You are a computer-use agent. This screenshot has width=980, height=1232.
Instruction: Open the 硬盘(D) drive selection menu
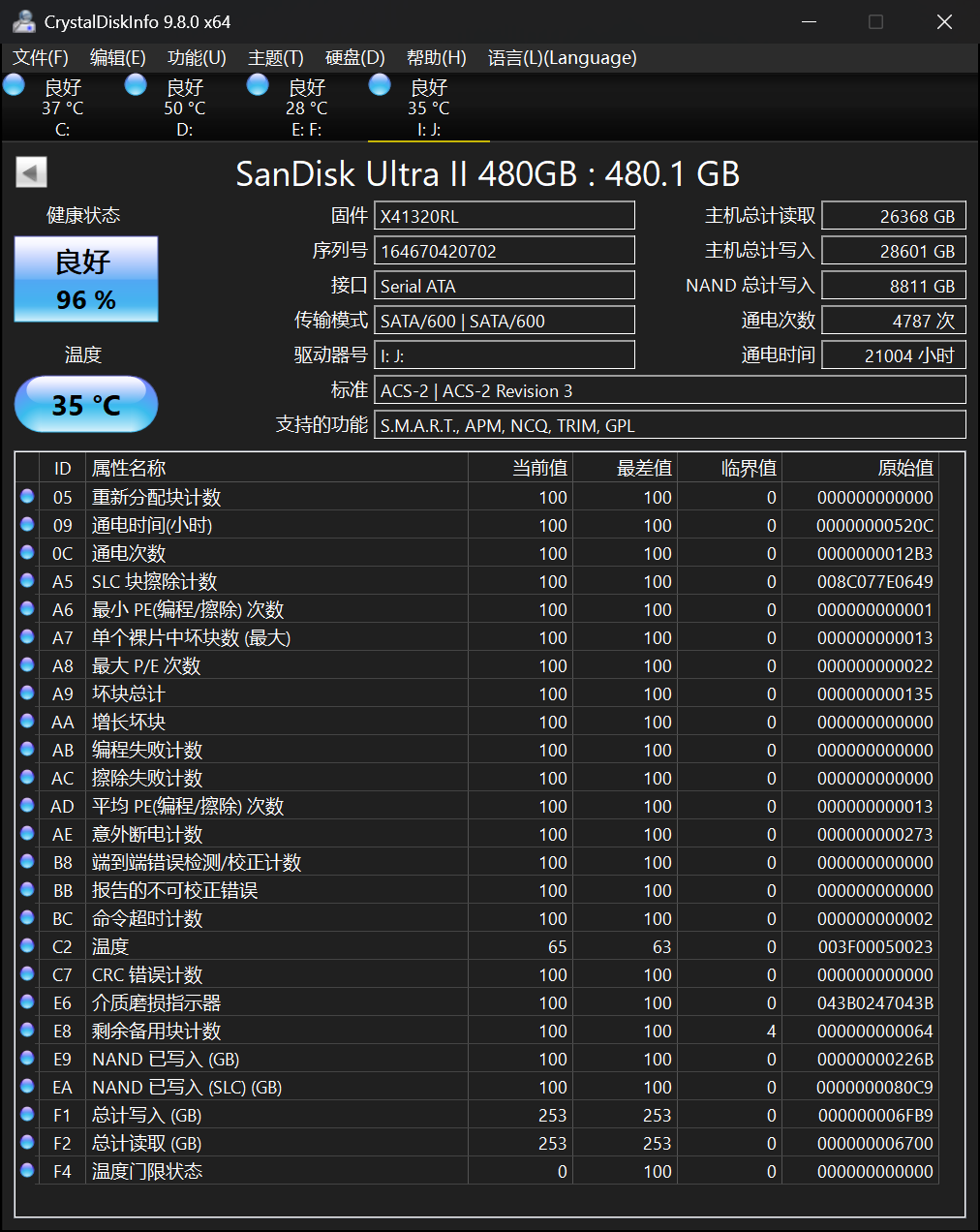354,58
